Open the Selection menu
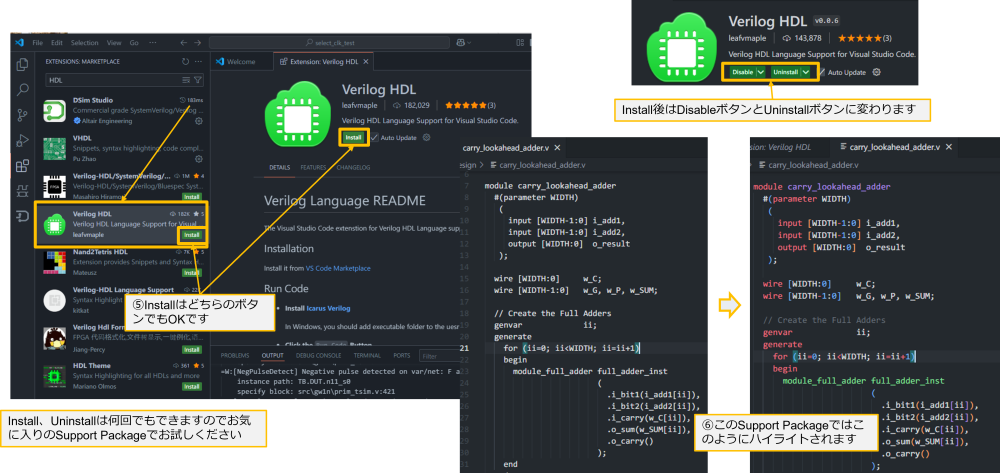1000x473 pixels. 84,43
